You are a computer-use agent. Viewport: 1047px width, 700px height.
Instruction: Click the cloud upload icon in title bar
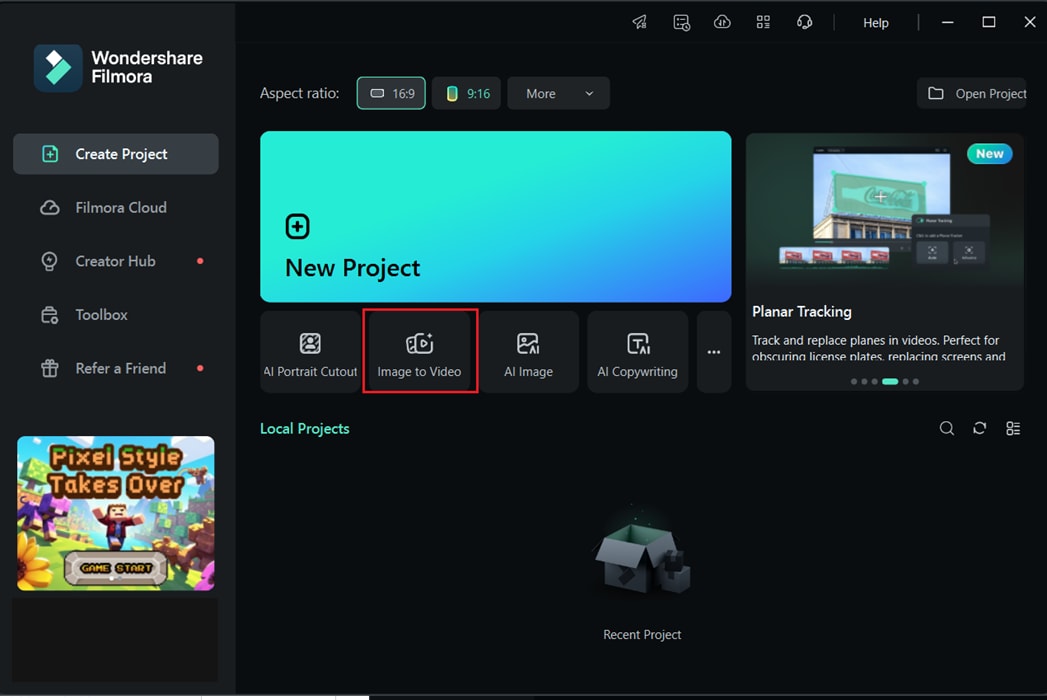point(722,22)
